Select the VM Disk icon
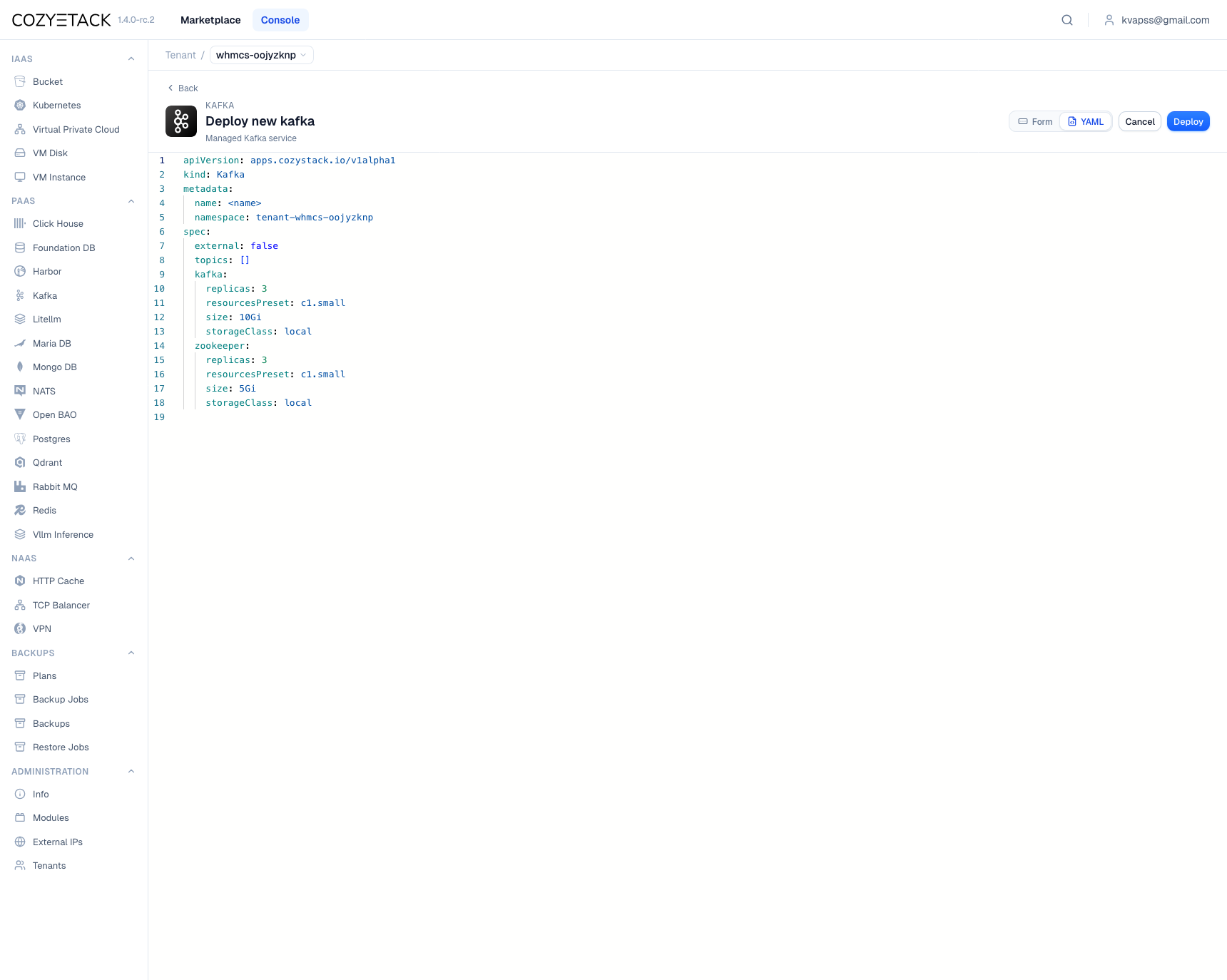This screenshot has height=980, width=1227. [20, 153]
